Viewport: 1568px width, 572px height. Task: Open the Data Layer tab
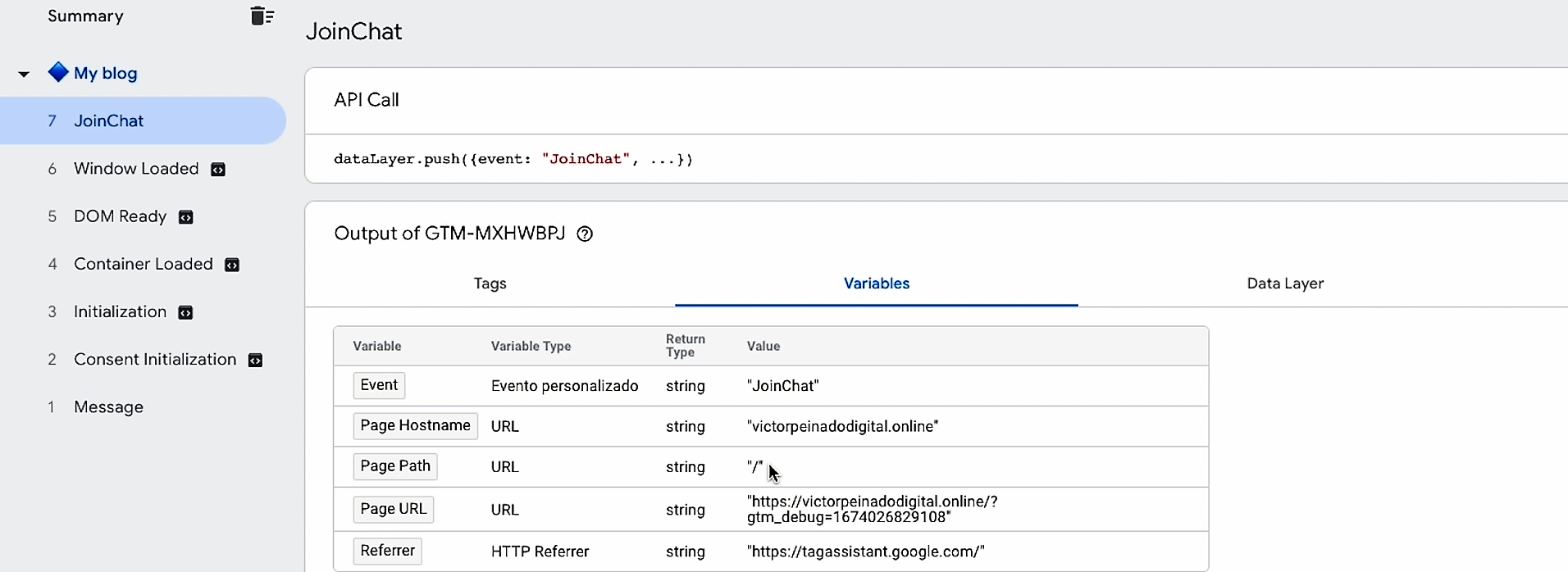1285,284
